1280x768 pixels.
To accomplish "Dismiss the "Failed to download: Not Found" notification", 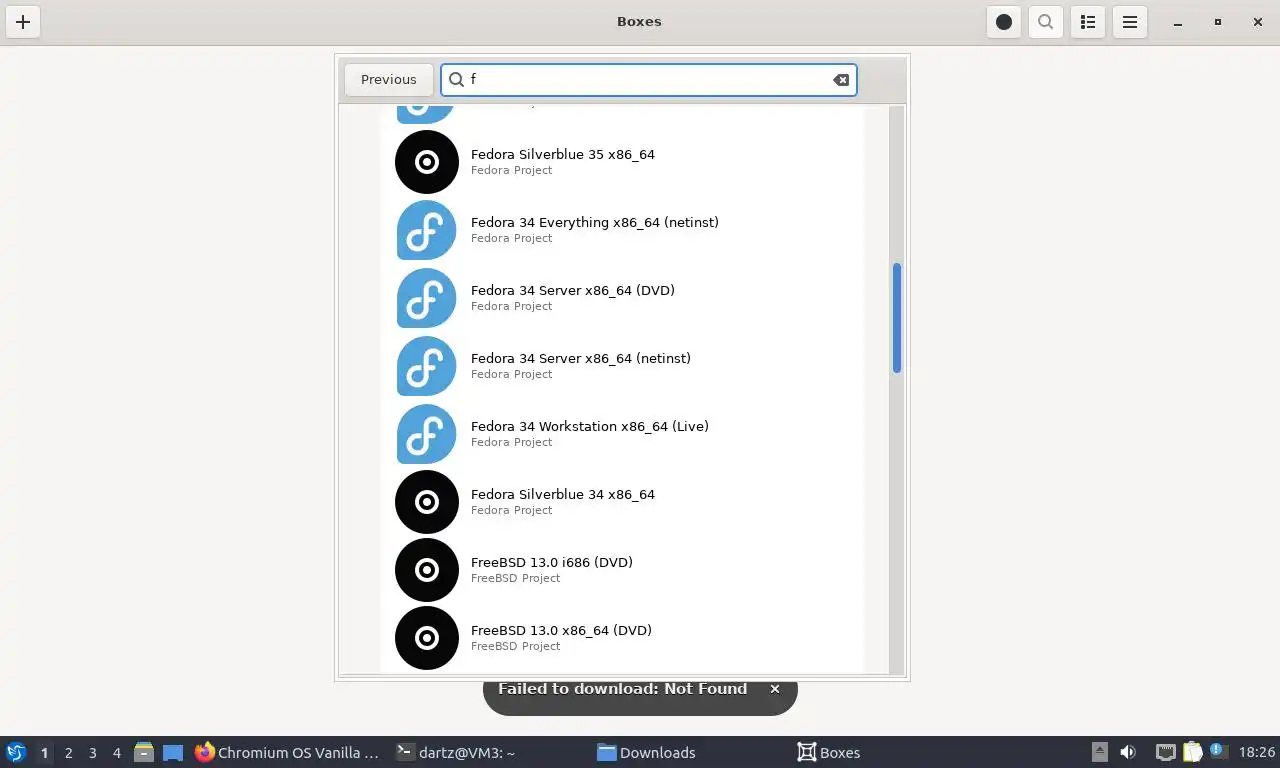I will (x=774, y=689).
